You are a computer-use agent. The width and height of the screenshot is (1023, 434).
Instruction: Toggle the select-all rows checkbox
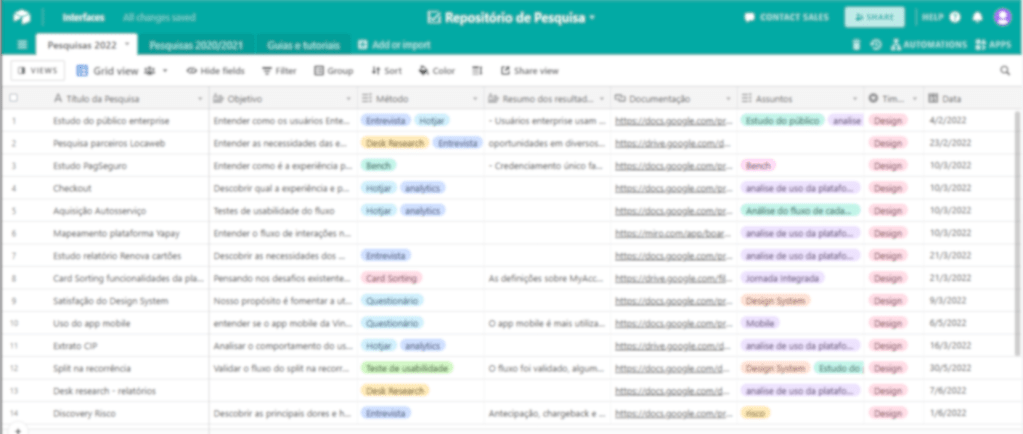coord(14,98)
